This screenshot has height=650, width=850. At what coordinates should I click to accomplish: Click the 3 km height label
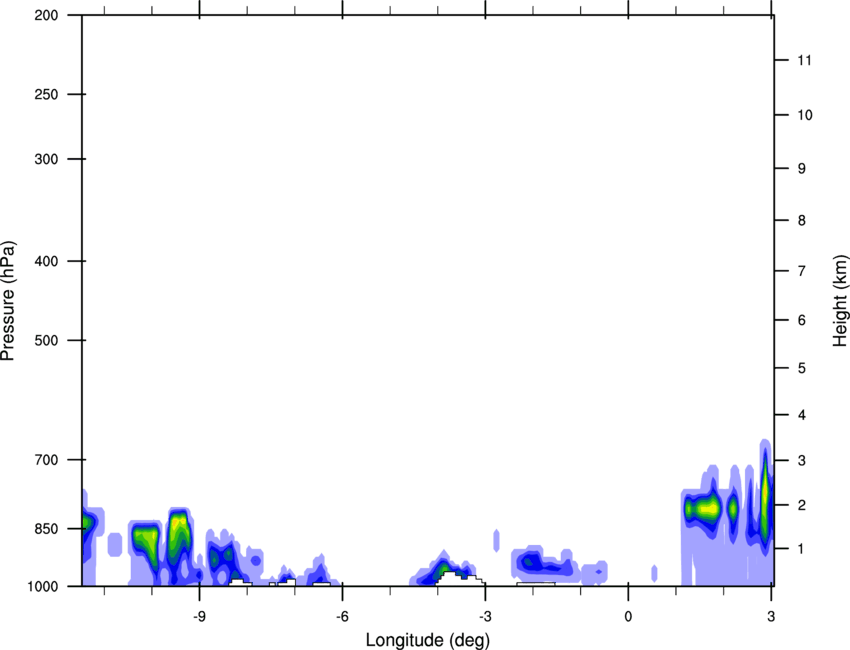tap(802, 461)
